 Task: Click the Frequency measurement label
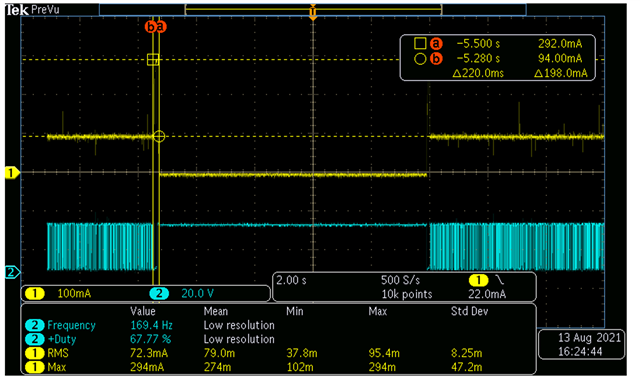[x=71, y=325]
